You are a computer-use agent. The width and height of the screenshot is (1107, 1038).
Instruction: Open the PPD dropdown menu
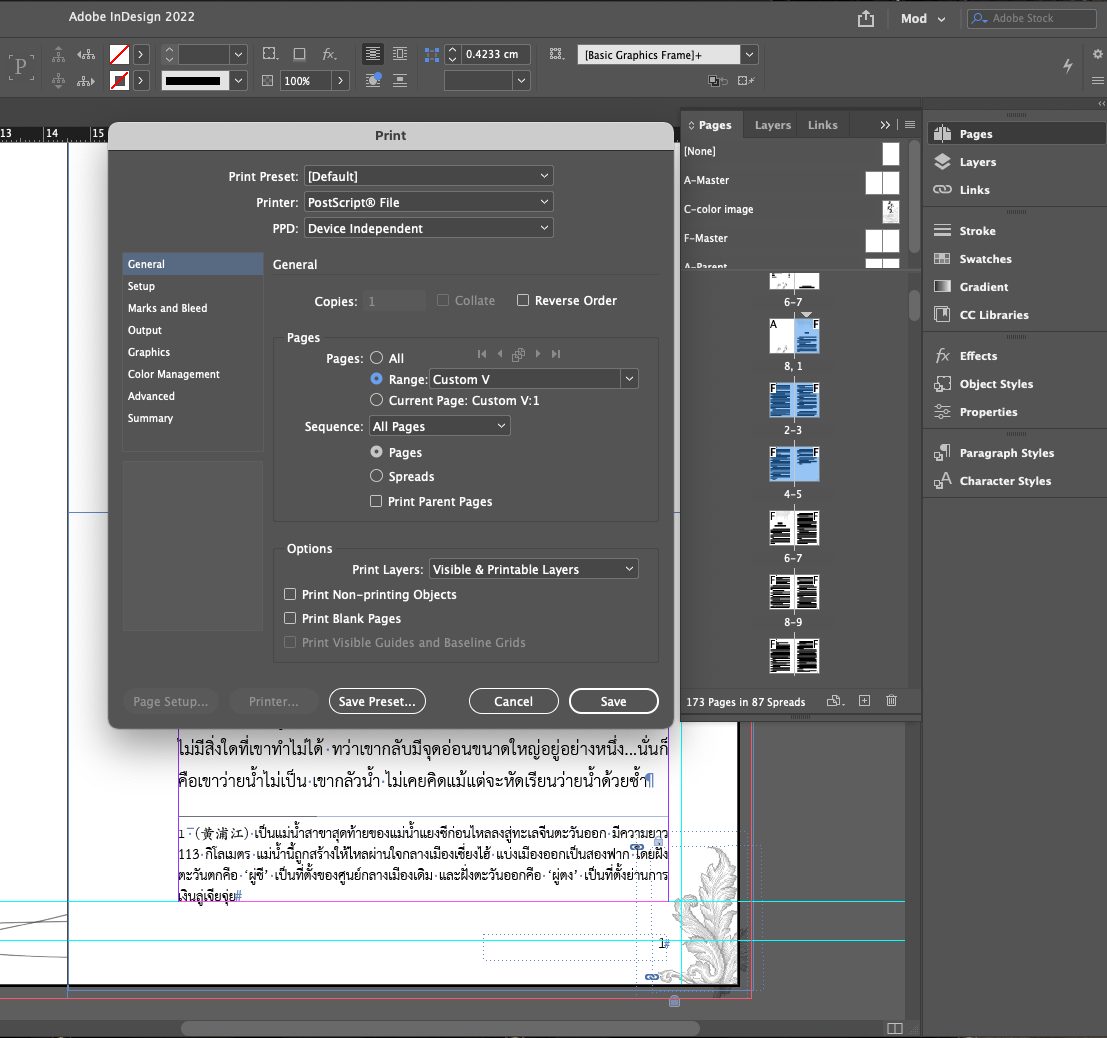point(429,227)
